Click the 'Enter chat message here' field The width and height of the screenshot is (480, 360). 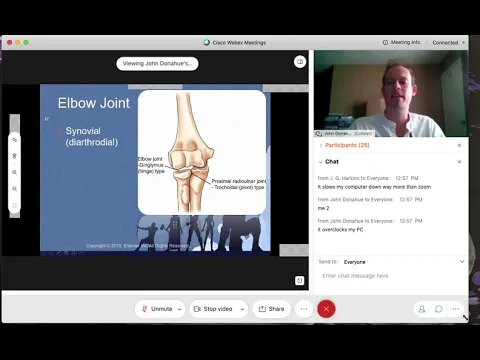tap(391, 276)
